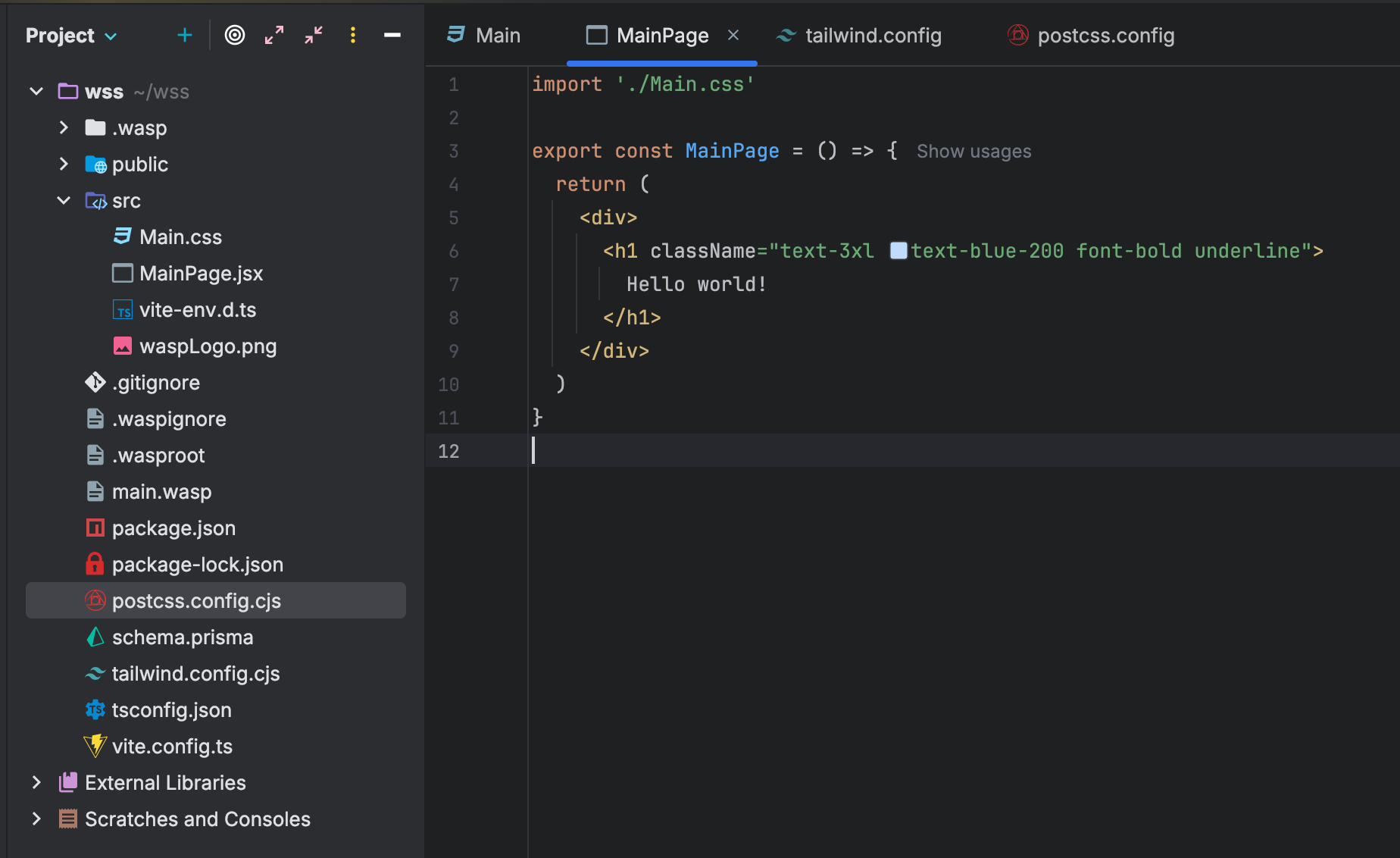Click the CSS icon beside Main.css
The width and height of the screenshot is (1400, 858).
coord(123,236)
